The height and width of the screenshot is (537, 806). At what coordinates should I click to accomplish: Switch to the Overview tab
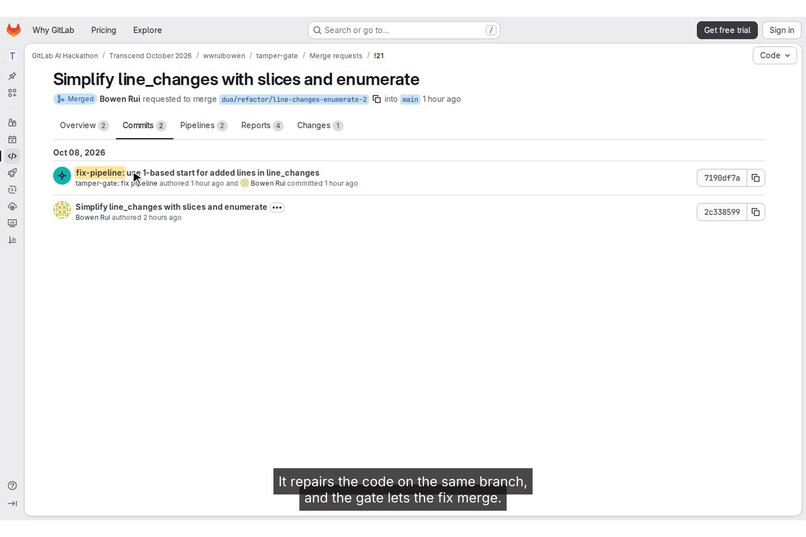pos(84,125)
